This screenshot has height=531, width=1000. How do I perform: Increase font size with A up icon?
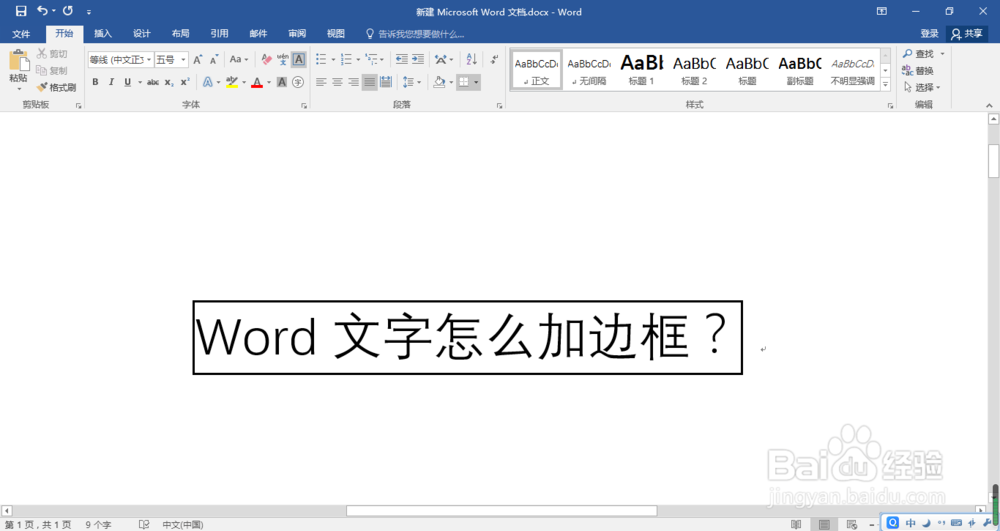[198, 59]
